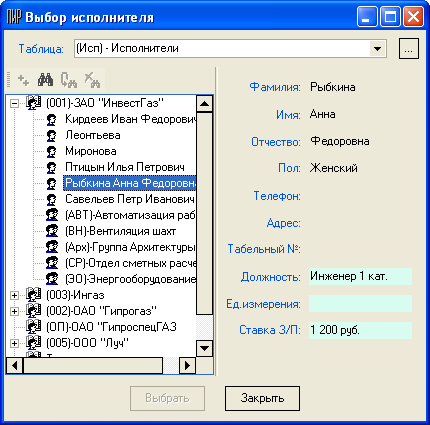Click the person icon beside Леонтьева
This screenshot has width=430, height=425.
pyautogui.click(x=51, y=135)
